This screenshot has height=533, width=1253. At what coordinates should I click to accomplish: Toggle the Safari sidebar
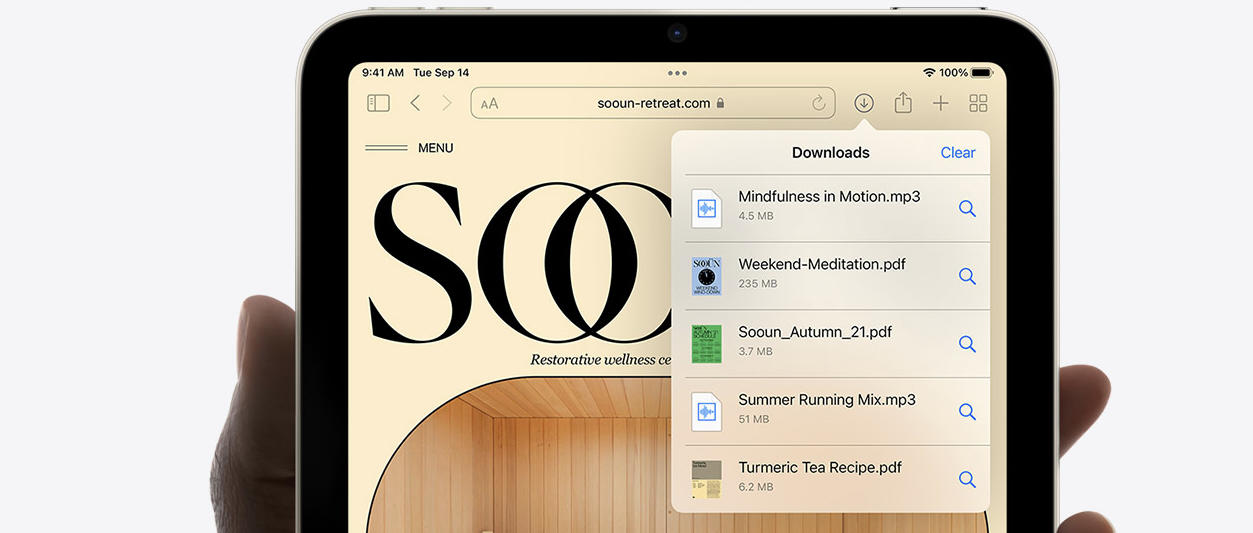point(378,103)
